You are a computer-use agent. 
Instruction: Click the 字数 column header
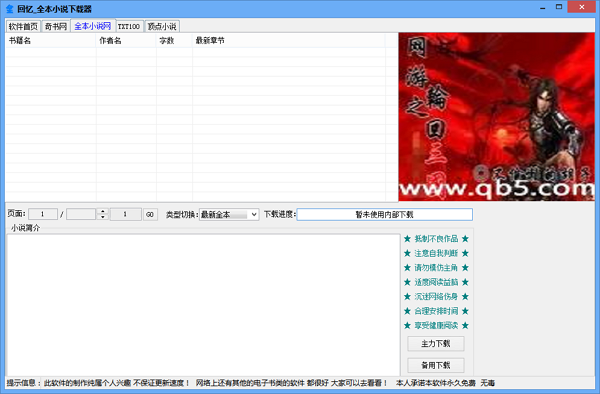tap(174, 41)
